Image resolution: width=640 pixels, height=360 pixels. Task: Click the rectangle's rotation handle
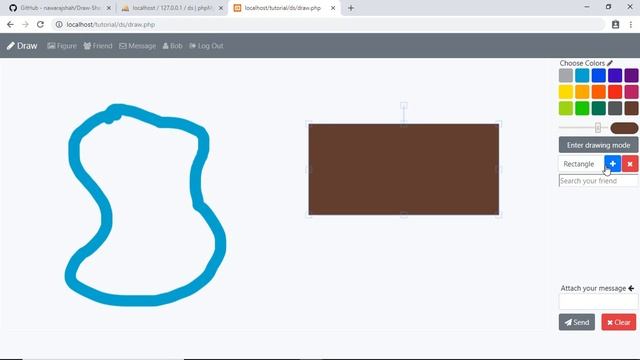(x=404, y=106)
